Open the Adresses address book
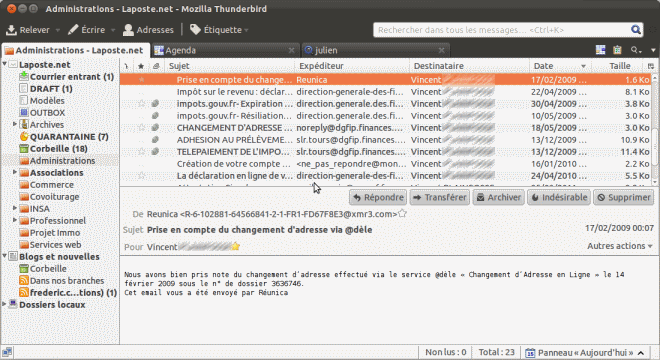Image resolution: width=660 pixels, height=360 pixels. tap(148, 30)
